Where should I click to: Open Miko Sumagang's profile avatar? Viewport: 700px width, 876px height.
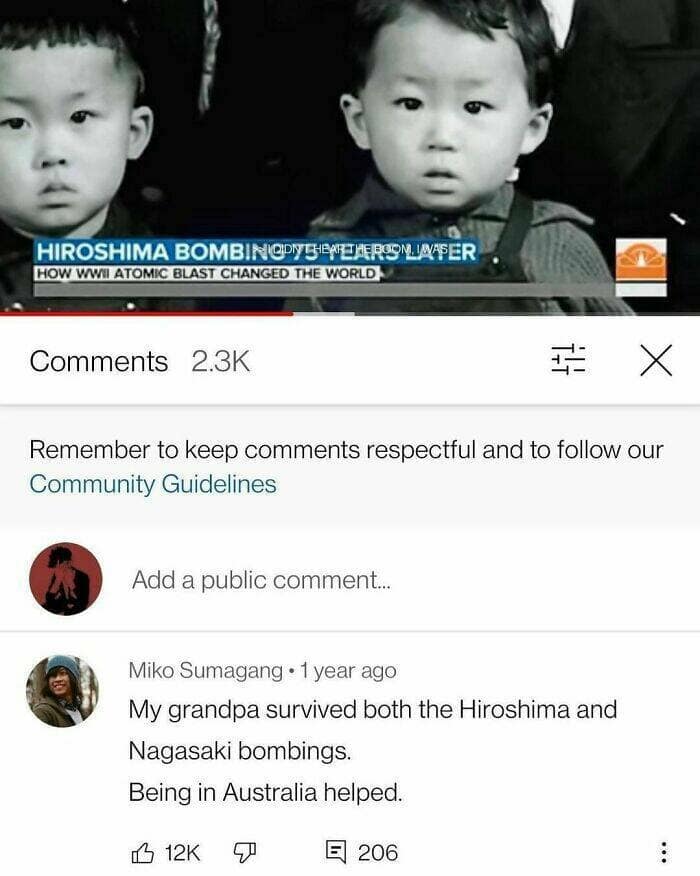click(x=63, y=691)
